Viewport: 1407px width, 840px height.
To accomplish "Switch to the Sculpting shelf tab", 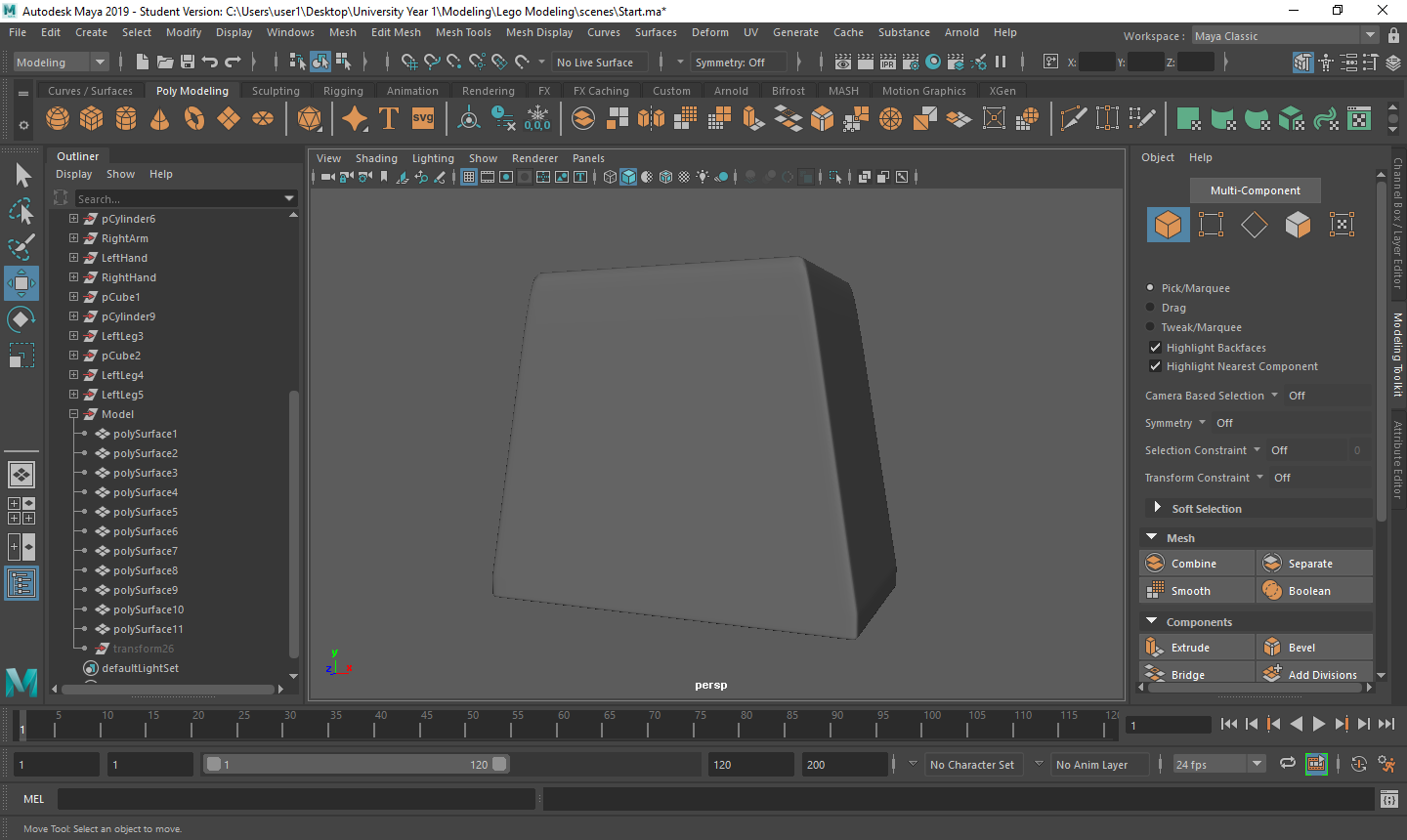I will pyautogui.click(x=276, y=91).
